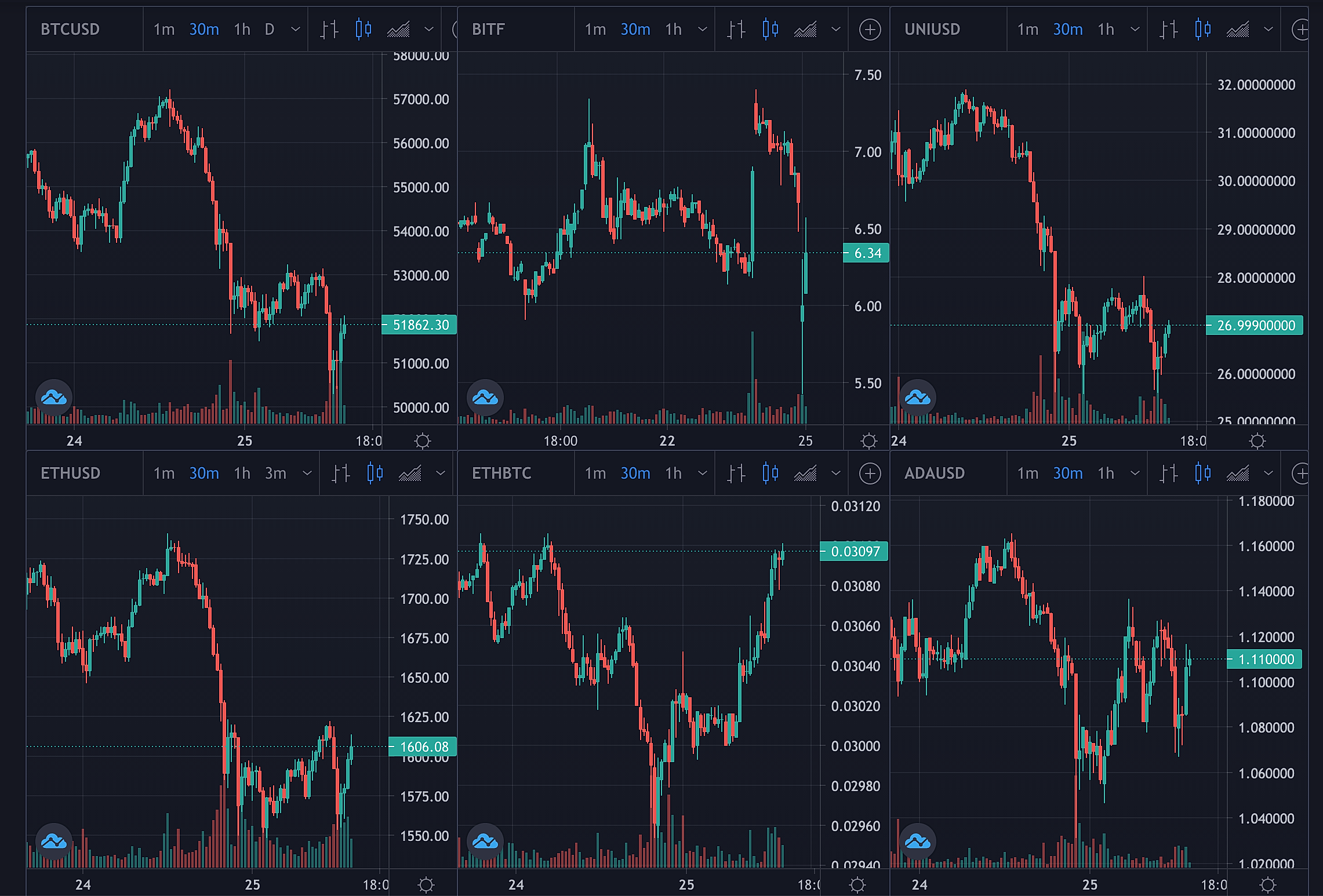Select the 30m tab on BITF chart
The width and height of the screenshot is (1323, 896).
635,29
